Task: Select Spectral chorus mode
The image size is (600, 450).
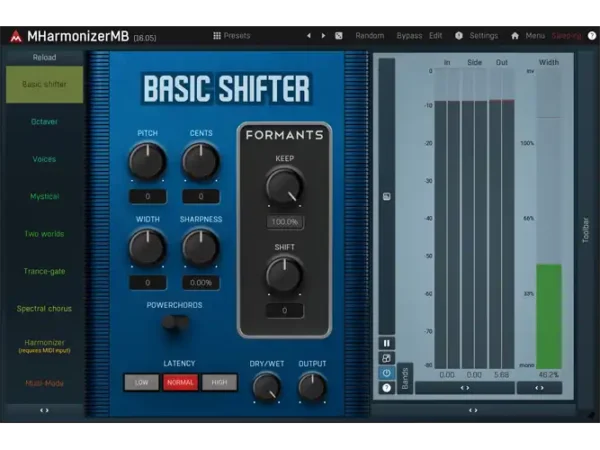Action: (44, 308)
